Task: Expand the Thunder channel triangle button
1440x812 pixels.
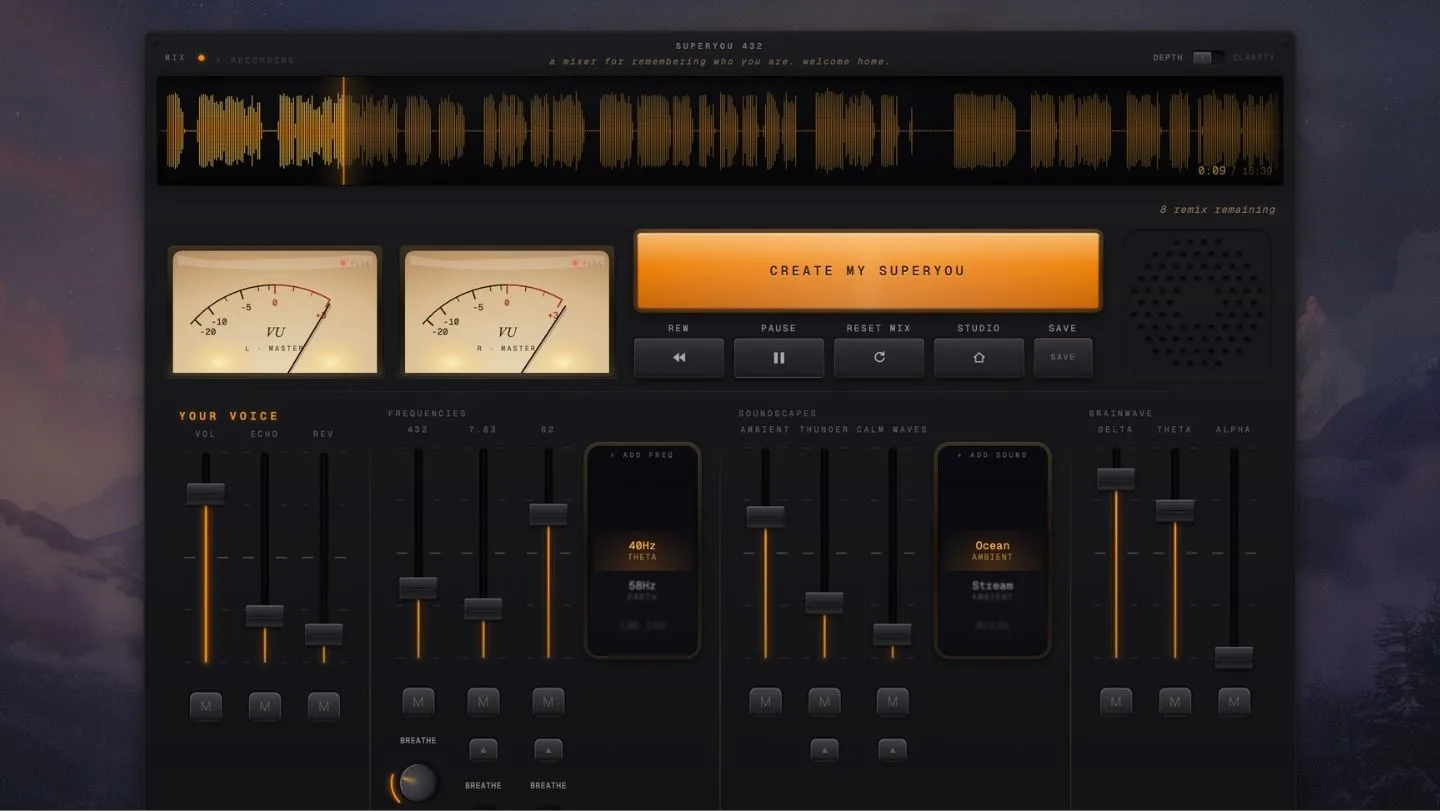Action: point(824,750)
